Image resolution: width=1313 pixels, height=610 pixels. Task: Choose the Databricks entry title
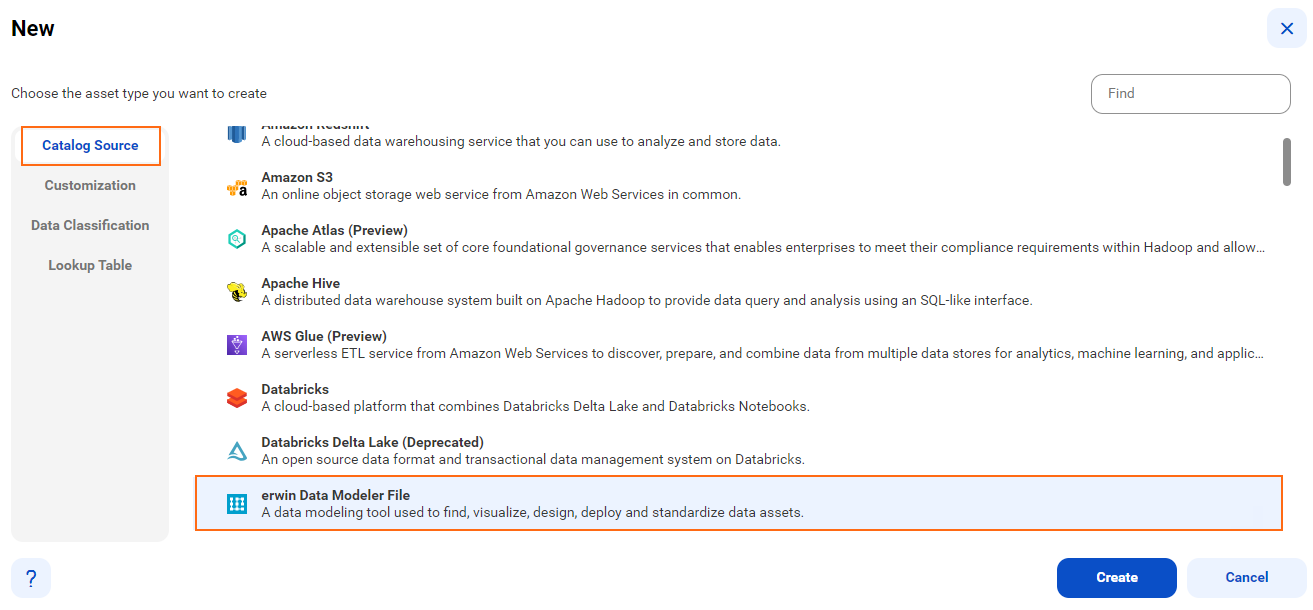pyautogui.click(x=295, y=389)
